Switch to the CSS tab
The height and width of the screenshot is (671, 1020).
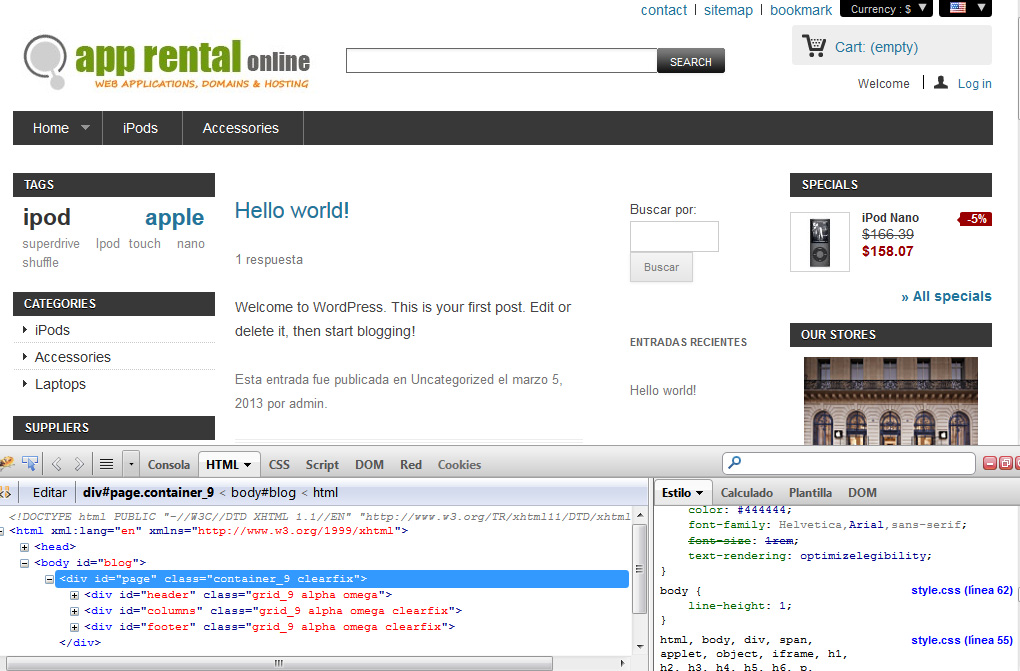pos(279,465)
